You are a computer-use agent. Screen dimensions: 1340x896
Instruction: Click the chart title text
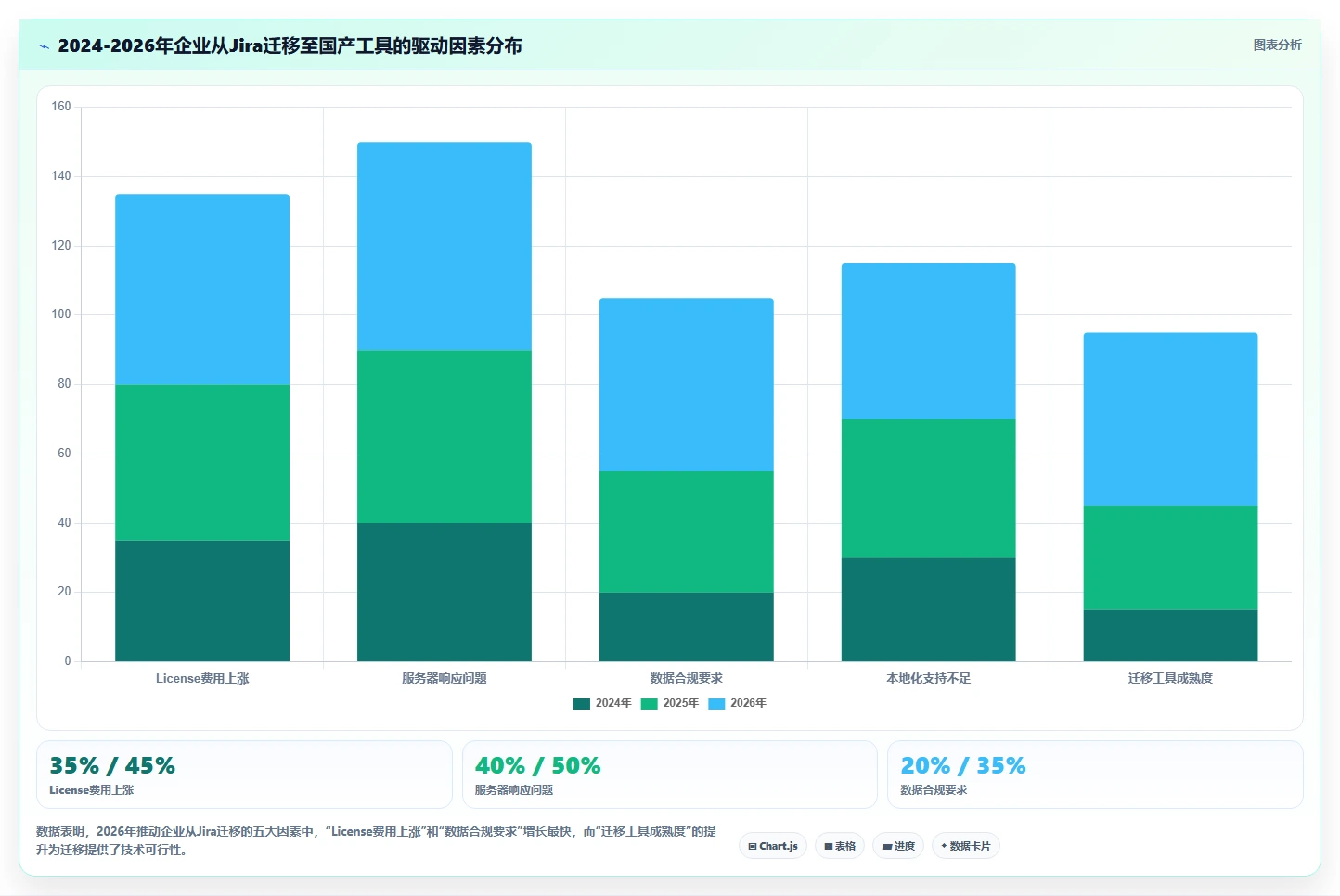point(290,45)
